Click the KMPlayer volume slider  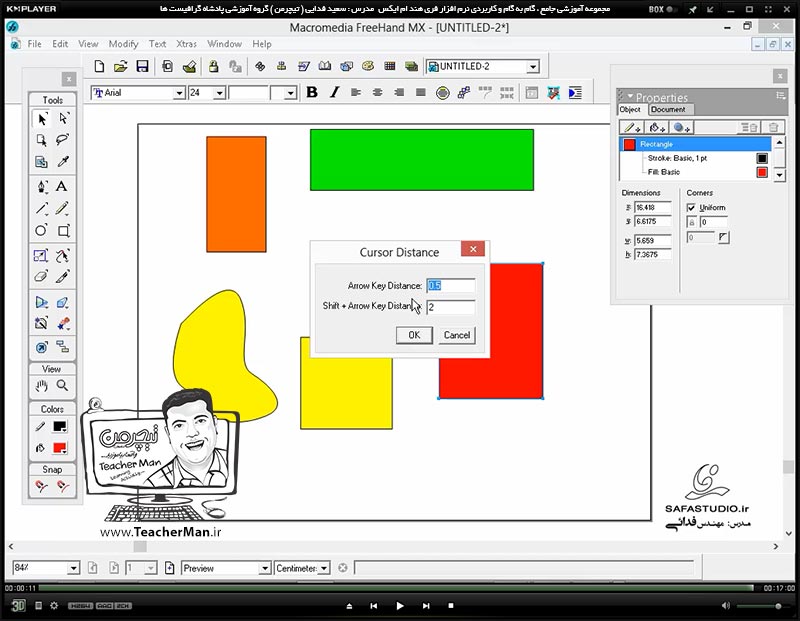click(761, 606)
